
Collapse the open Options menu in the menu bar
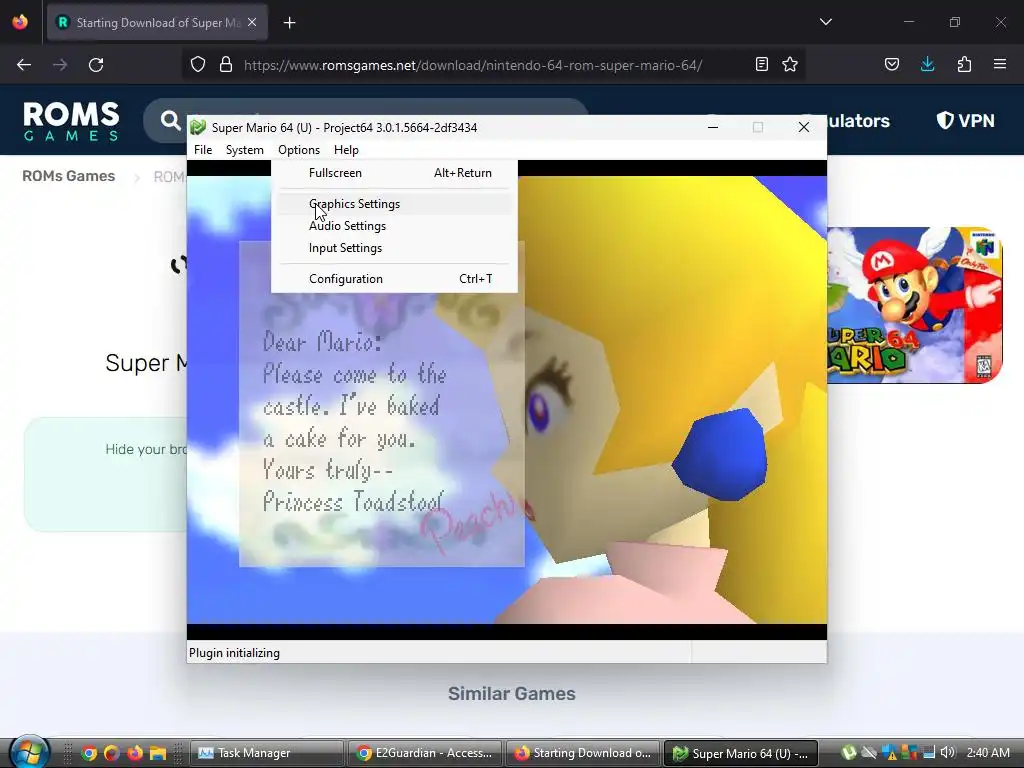pyautogui.click(x=298, y=150)
